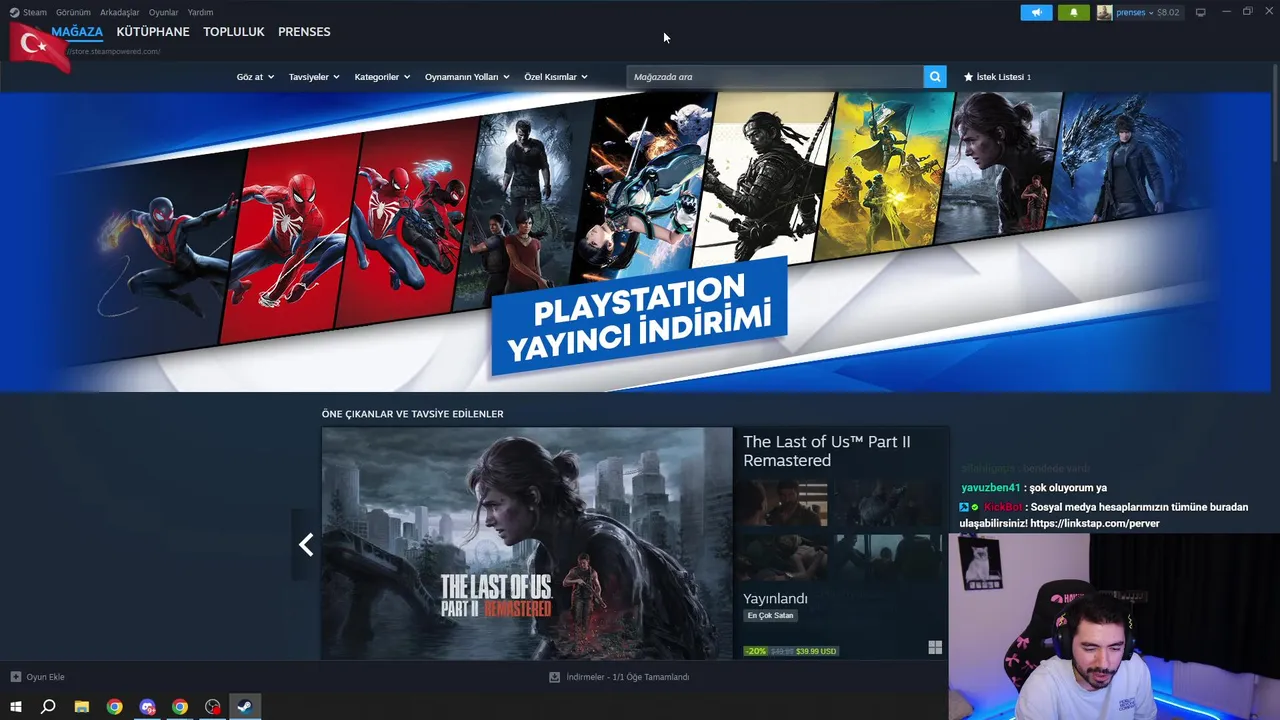Open the PRENSES profile tab
The height and width of the screenshot is (720, 1280).
[304, 32]
